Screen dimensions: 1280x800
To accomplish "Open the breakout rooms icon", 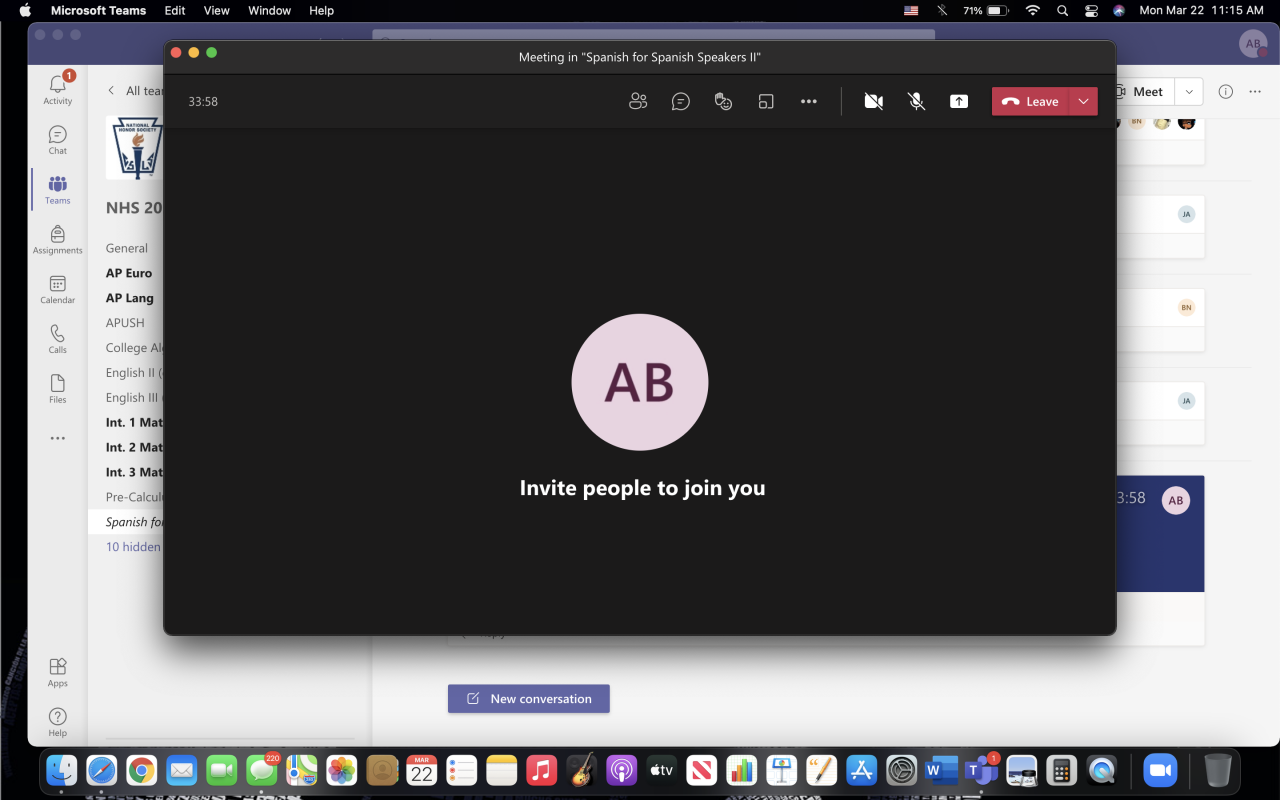I will tap(766, 101).
